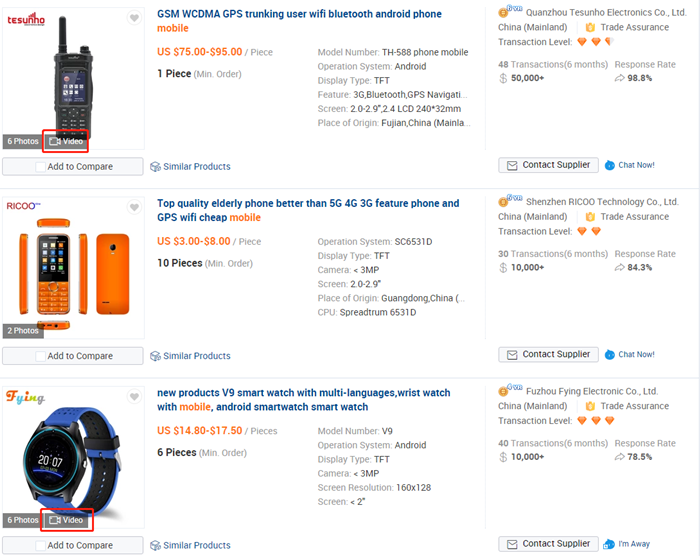Favorite the Tesunho phone with heart icon

pyautogui.click(x=134, y=18)
